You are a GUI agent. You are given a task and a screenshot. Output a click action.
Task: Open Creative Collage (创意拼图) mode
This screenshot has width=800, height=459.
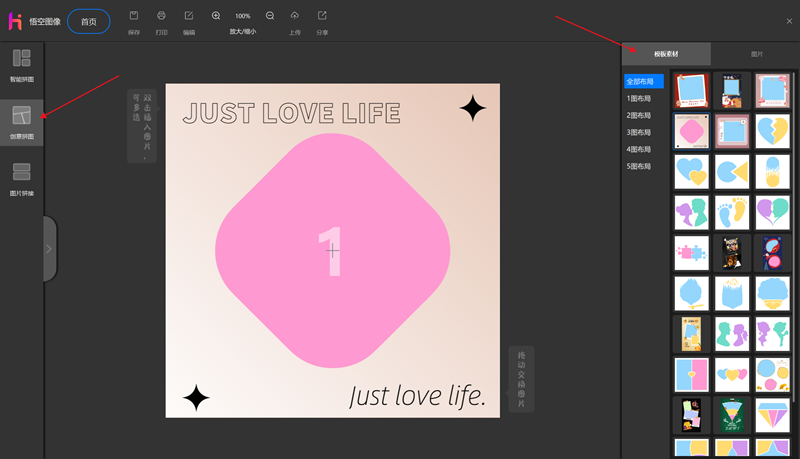21,120
